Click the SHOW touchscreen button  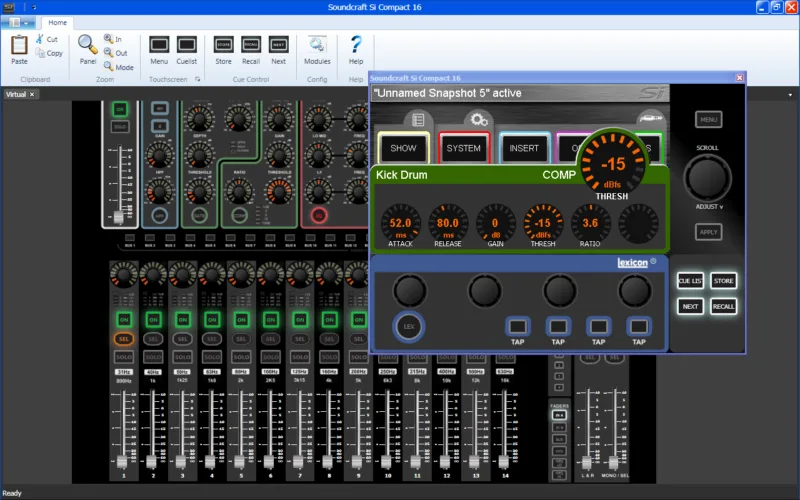pyautogui.click(x=403, y=148)
